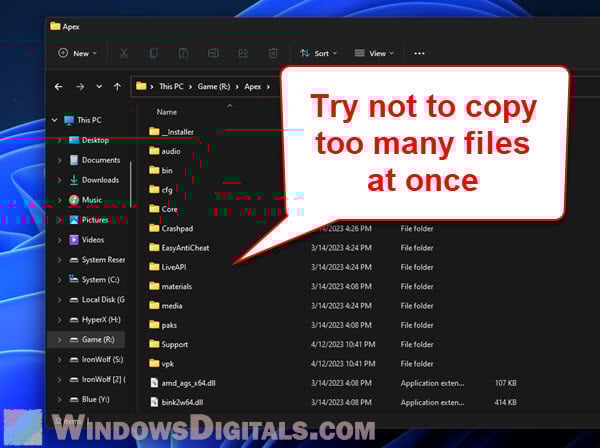Click the Rename icon in toolbar
Screen dimensions: 600x448
click(x=213, y=53)
